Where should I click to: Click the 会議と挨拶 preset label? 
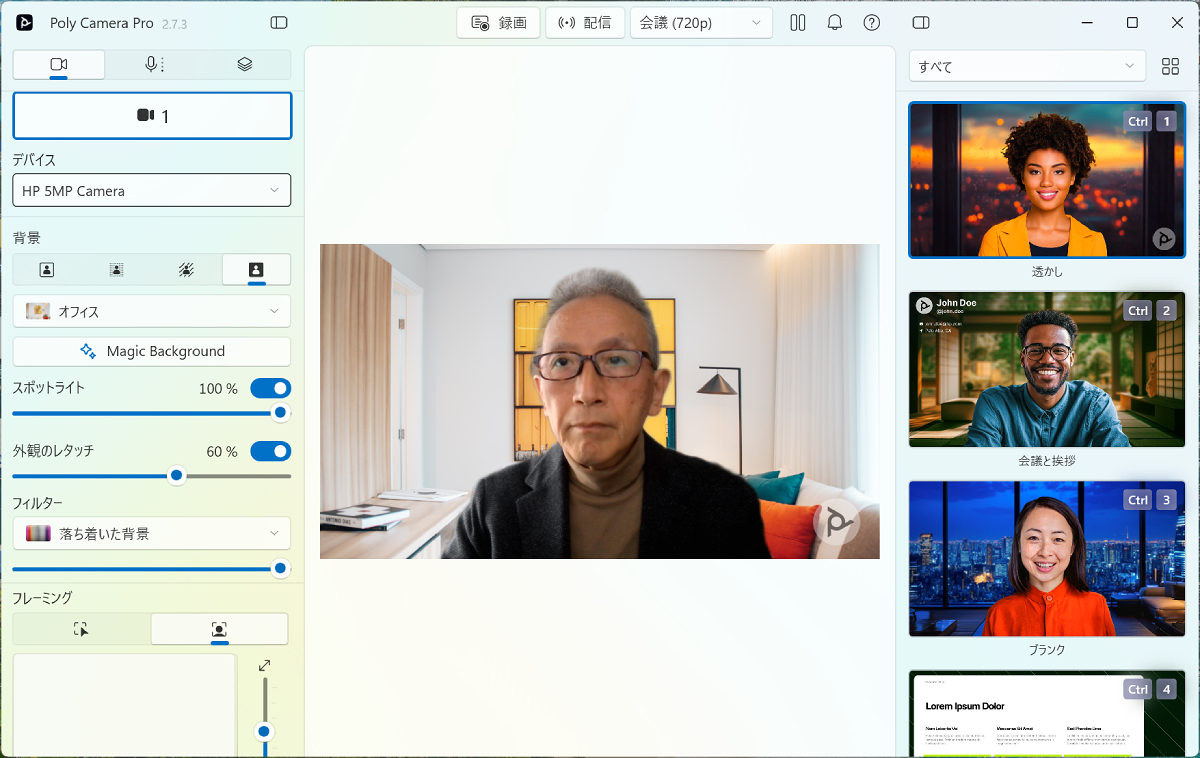point(1047,460)
